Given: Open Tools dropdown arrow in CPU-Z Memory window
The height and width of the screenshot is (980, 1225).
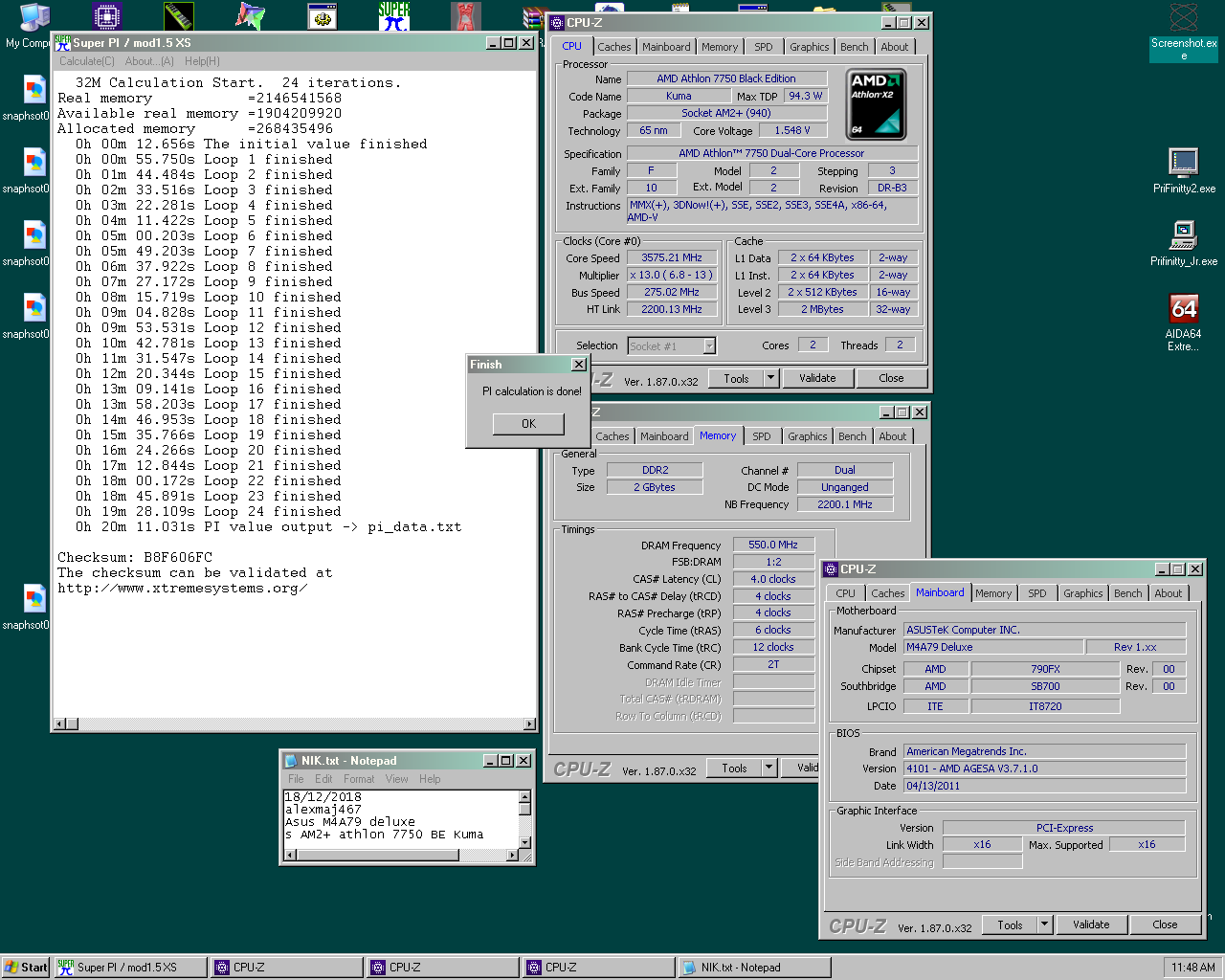Looking at the screenshot, I should pyautogui.click(x=769, y=768).
